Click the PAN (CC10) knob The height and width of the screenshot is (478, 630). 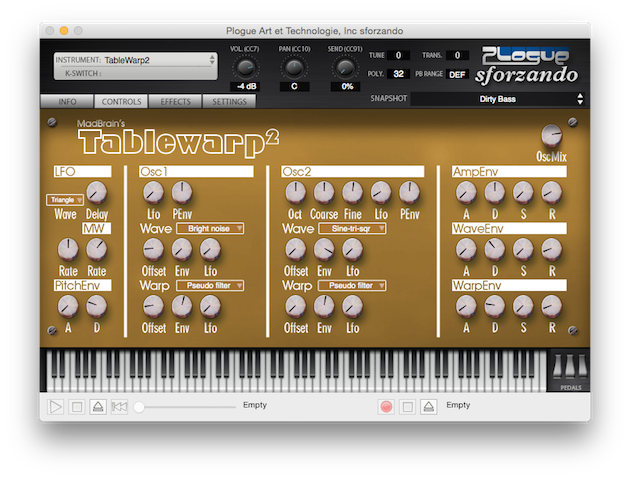(x=294, y=68)
